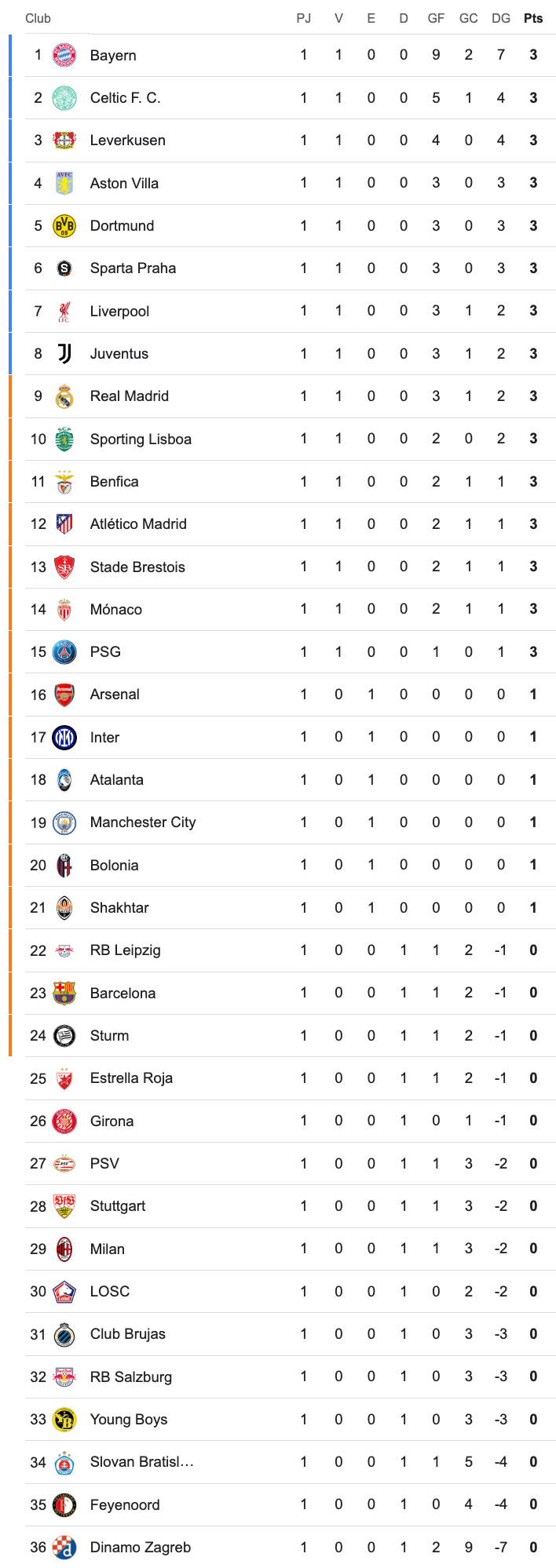556x1568 pixels.
Task: Click the Inter crest icon
Action: coord(64,738)
